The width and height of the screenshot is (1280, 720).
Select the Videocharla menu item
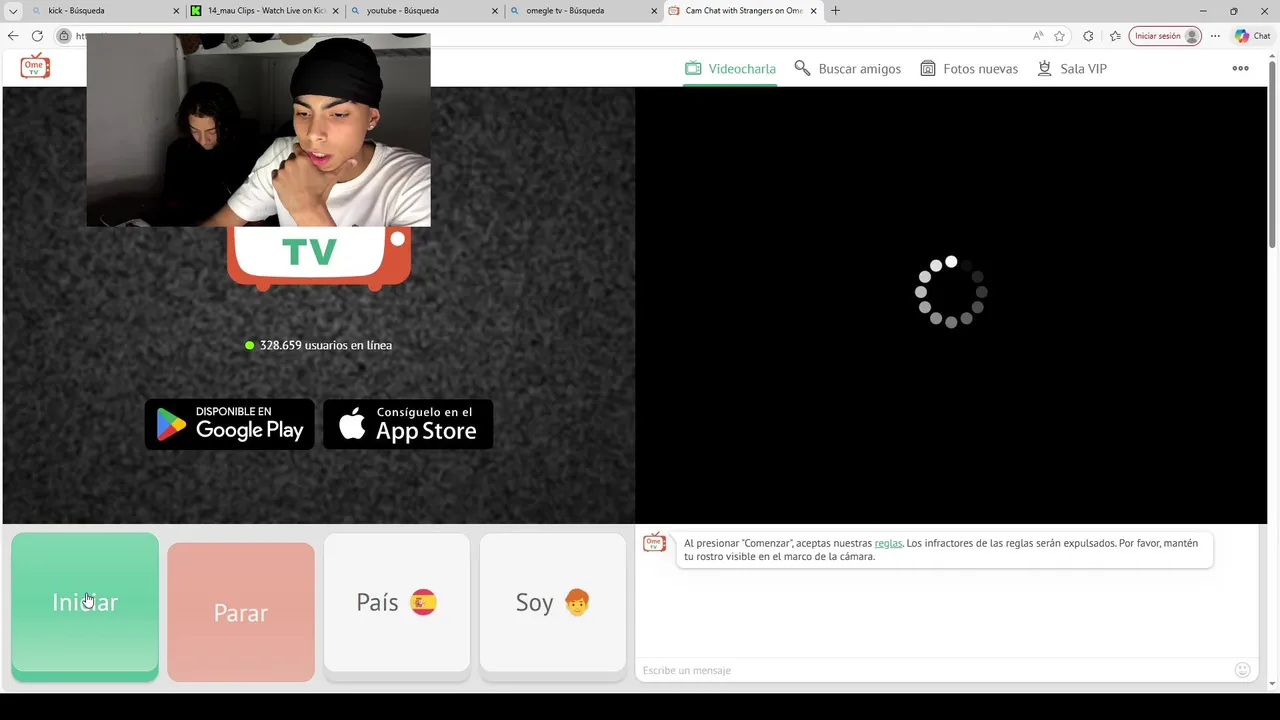pyautogui.click(x=730, y=69)
